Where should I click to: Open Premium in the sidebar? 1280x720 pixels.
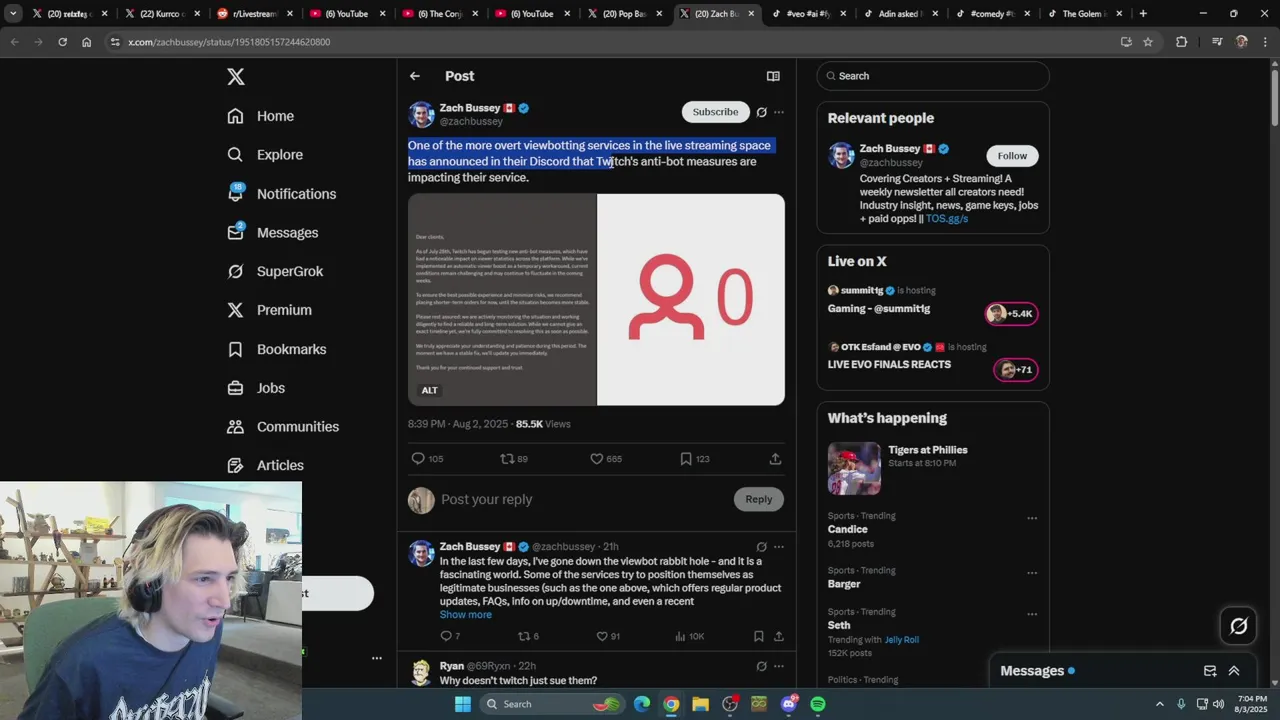click(x=269, y=310)
